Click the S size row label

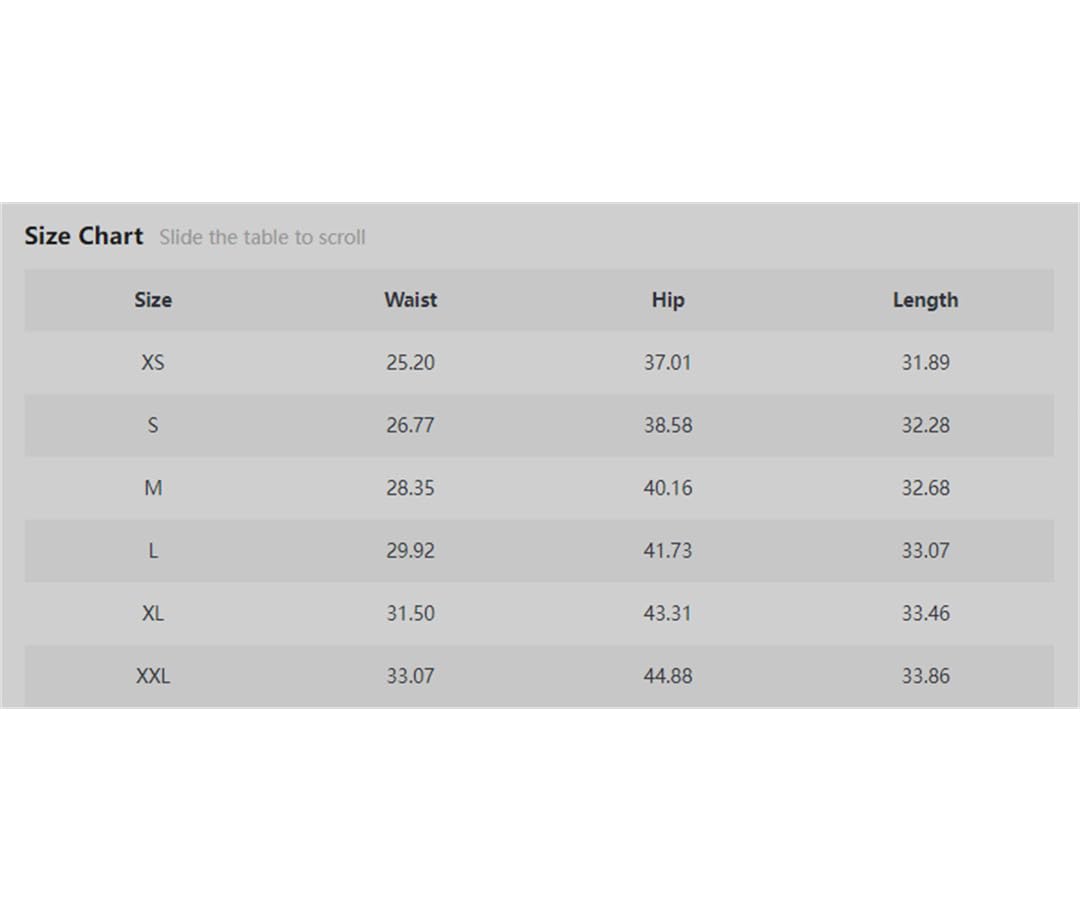click(153, 425)
